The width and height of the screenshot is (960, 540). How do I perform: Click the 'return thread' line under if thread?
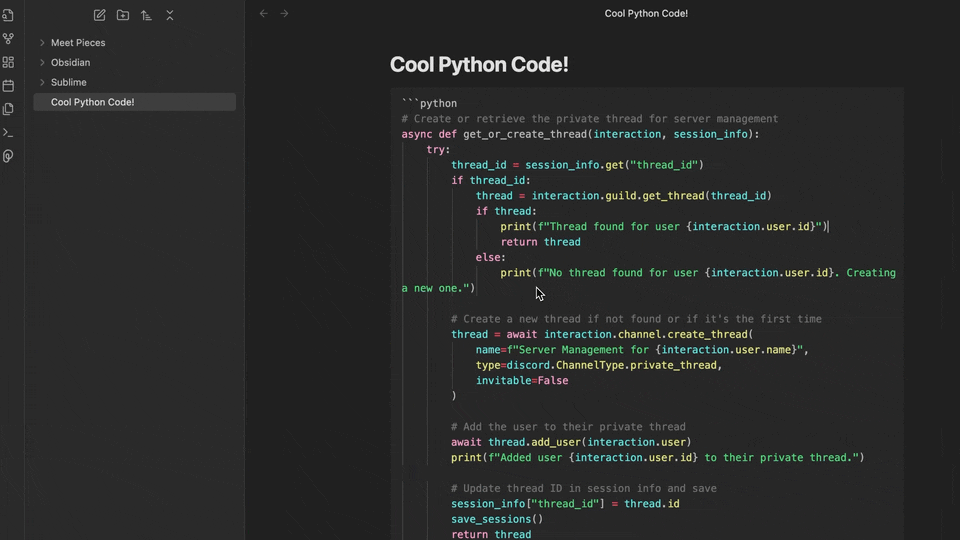click(541, 242)
